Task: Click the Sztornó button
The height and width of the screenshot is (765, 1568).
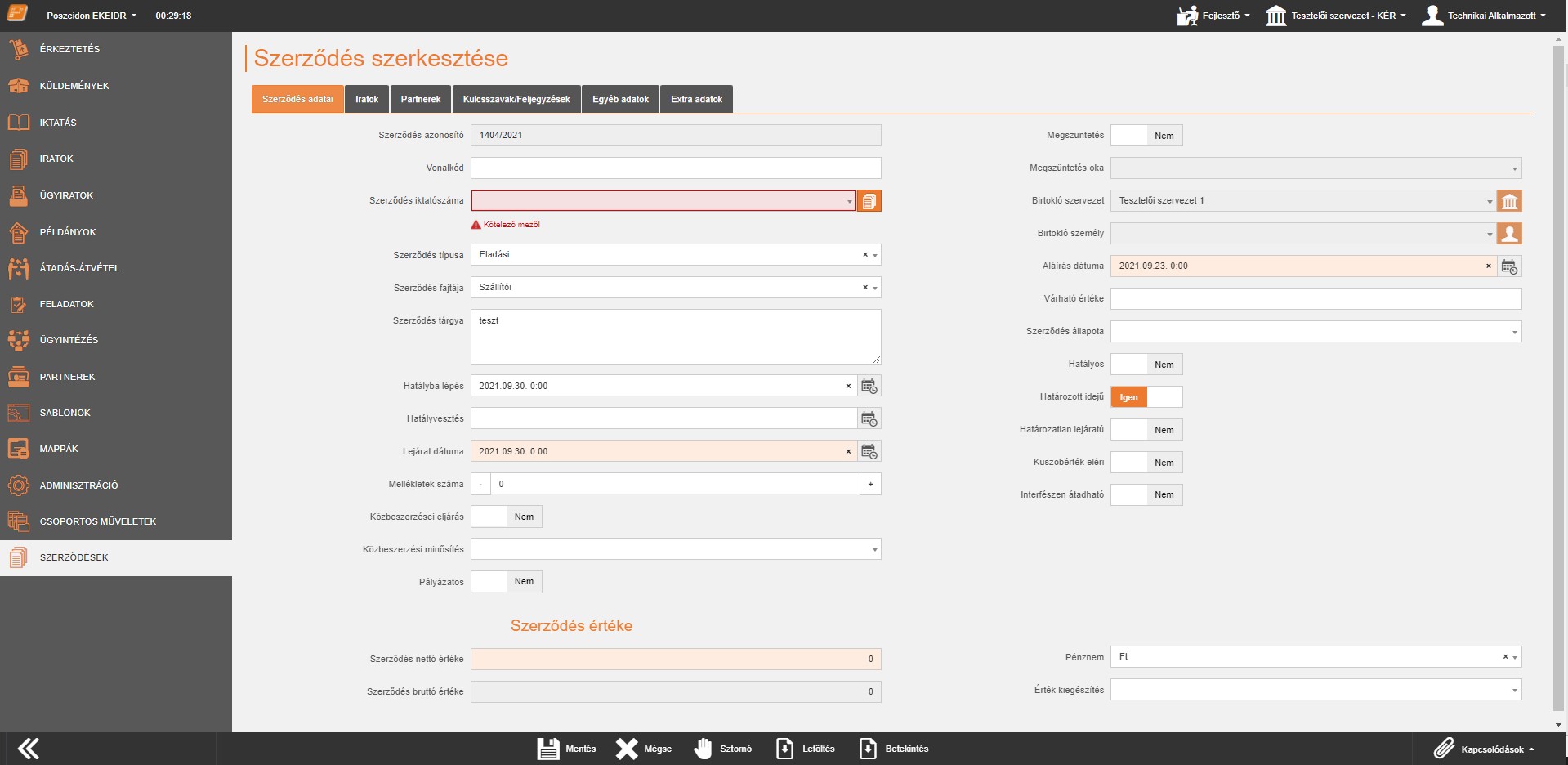Action: [722, 749]
